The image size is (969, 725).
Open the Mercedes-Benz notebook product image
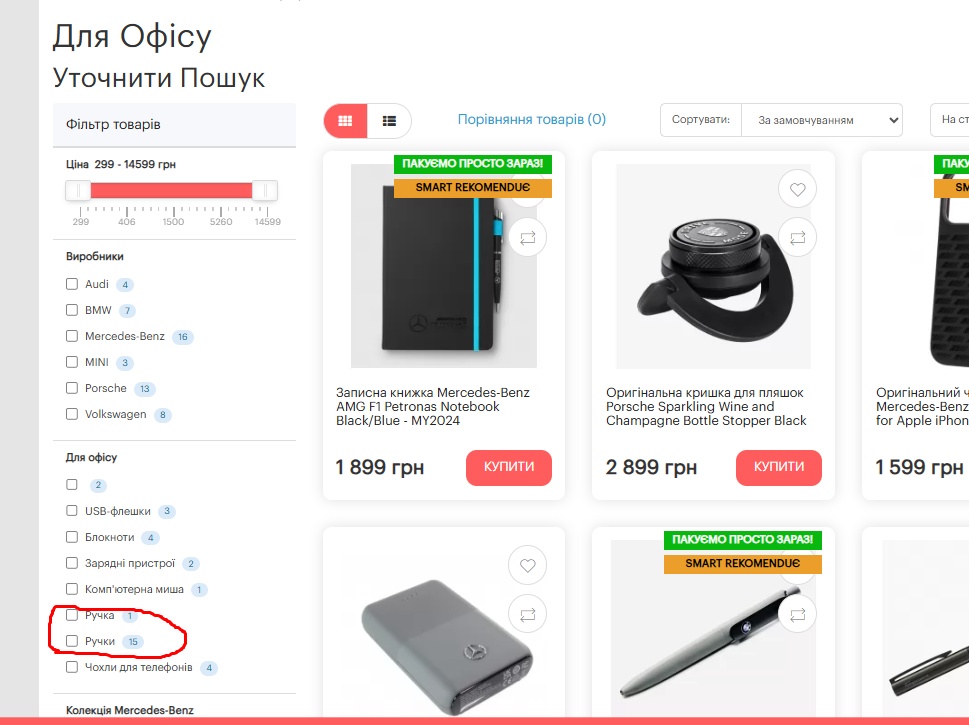[x=444, y=266]
